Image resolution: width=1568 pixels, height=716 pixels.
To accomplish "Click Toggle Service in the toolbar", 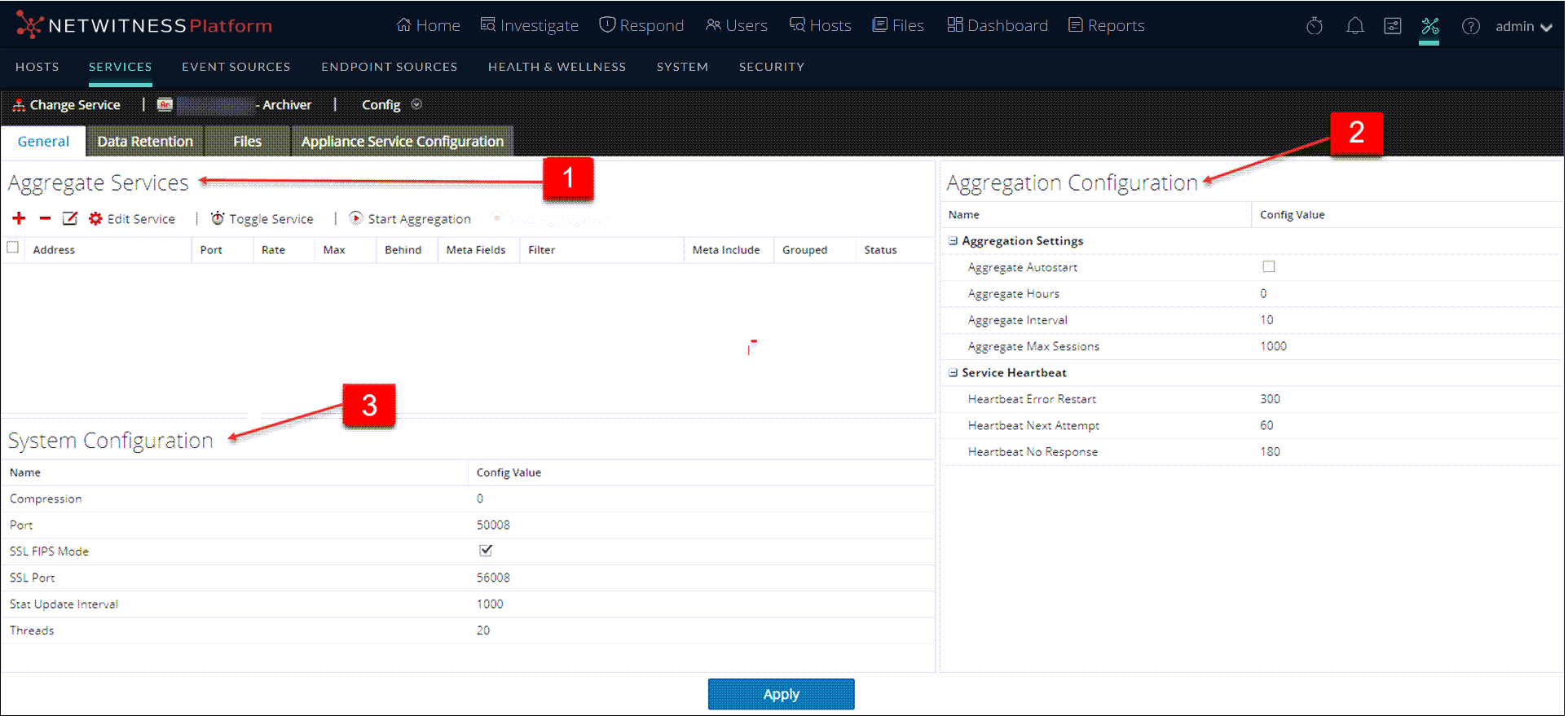I will tap(262, 218).
